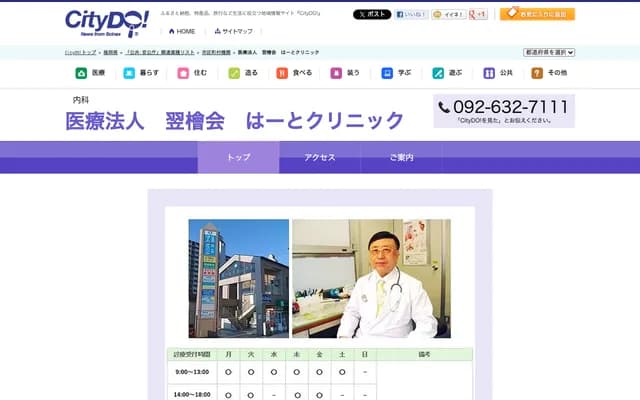The image size is (640, 400).
Task: Click the CityDO!トップ breadcrumb link
Action: [x=80, y=53]
